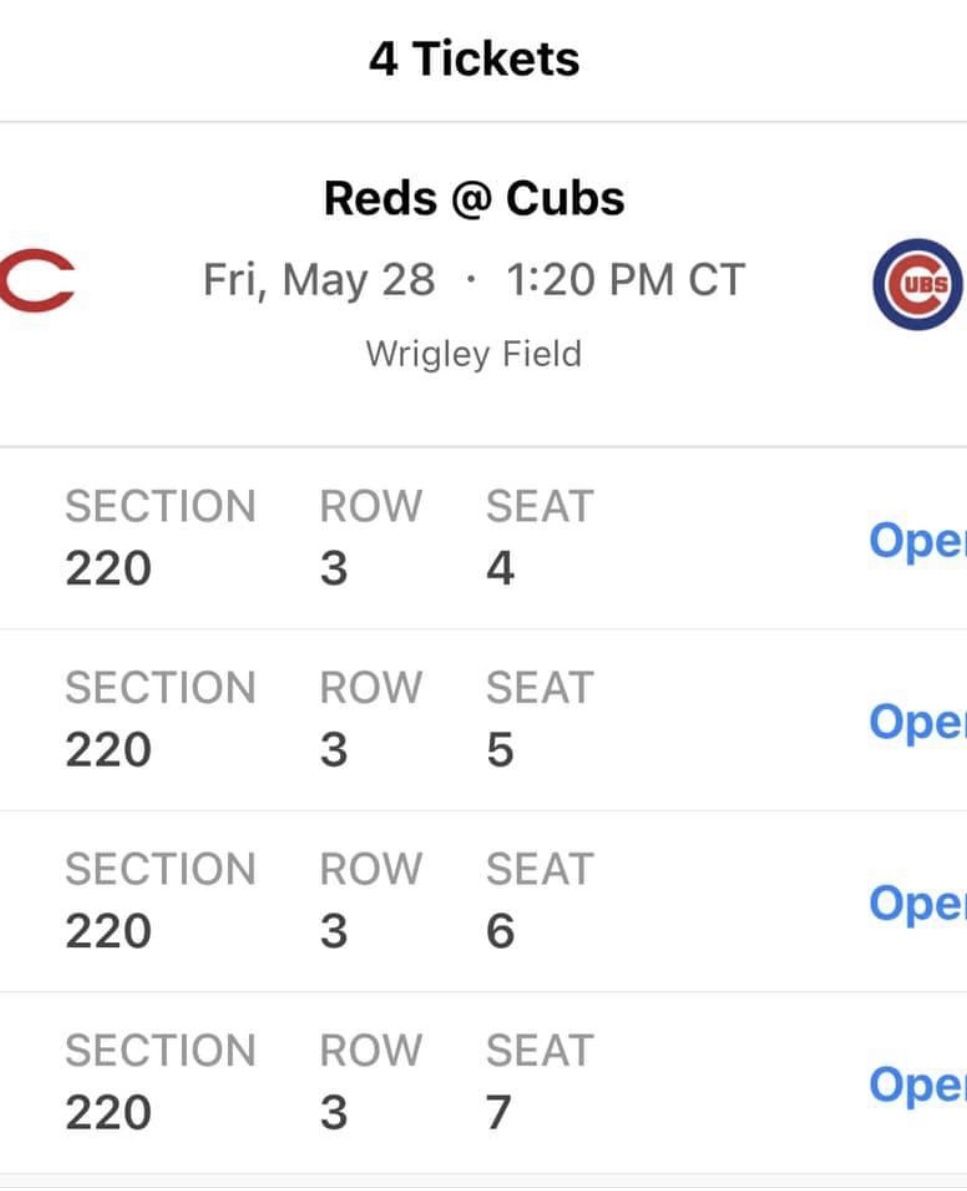967x1191 pixels.
Task: Tap the Fri, May 28 game date
Action: [x=319, y=280]
